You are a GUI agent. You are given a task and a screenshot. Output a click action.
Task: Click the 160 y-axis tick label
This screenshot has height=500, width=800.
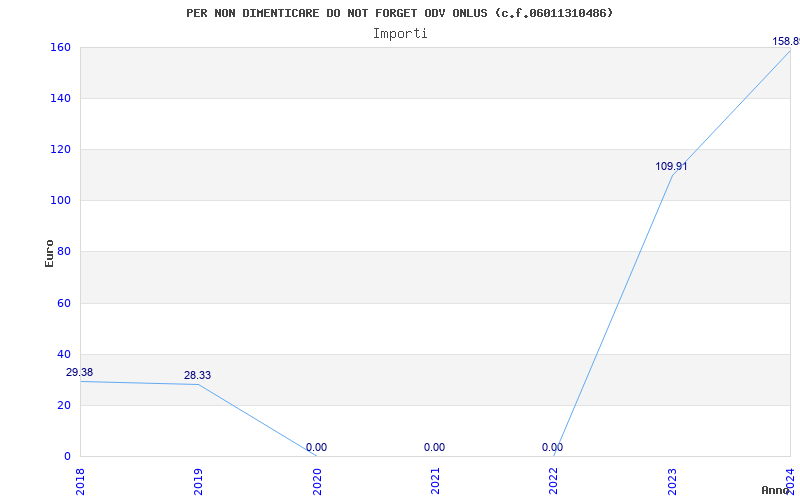[x=60, y=47]
